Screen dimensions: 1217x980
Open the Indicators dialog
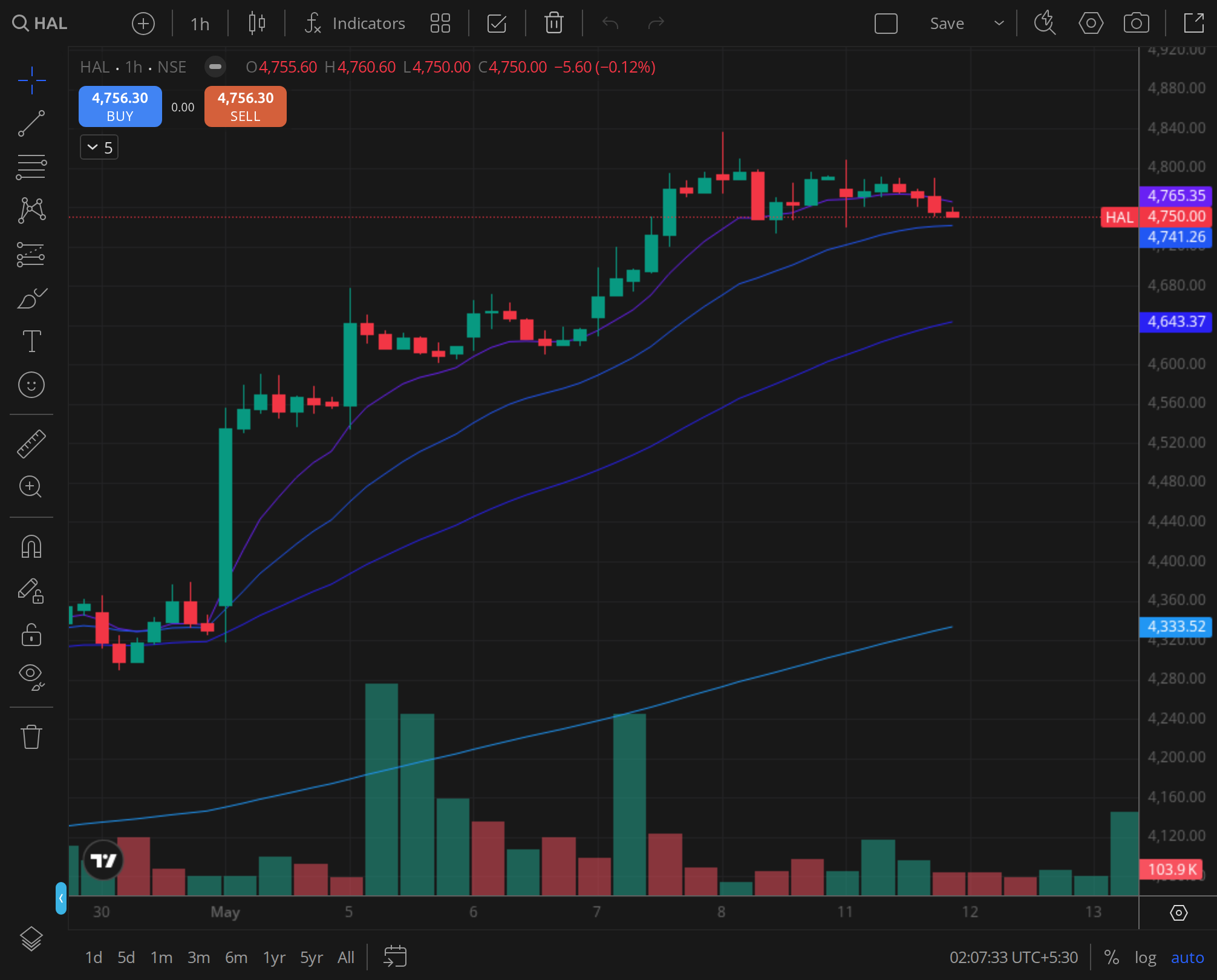[355, 24]
